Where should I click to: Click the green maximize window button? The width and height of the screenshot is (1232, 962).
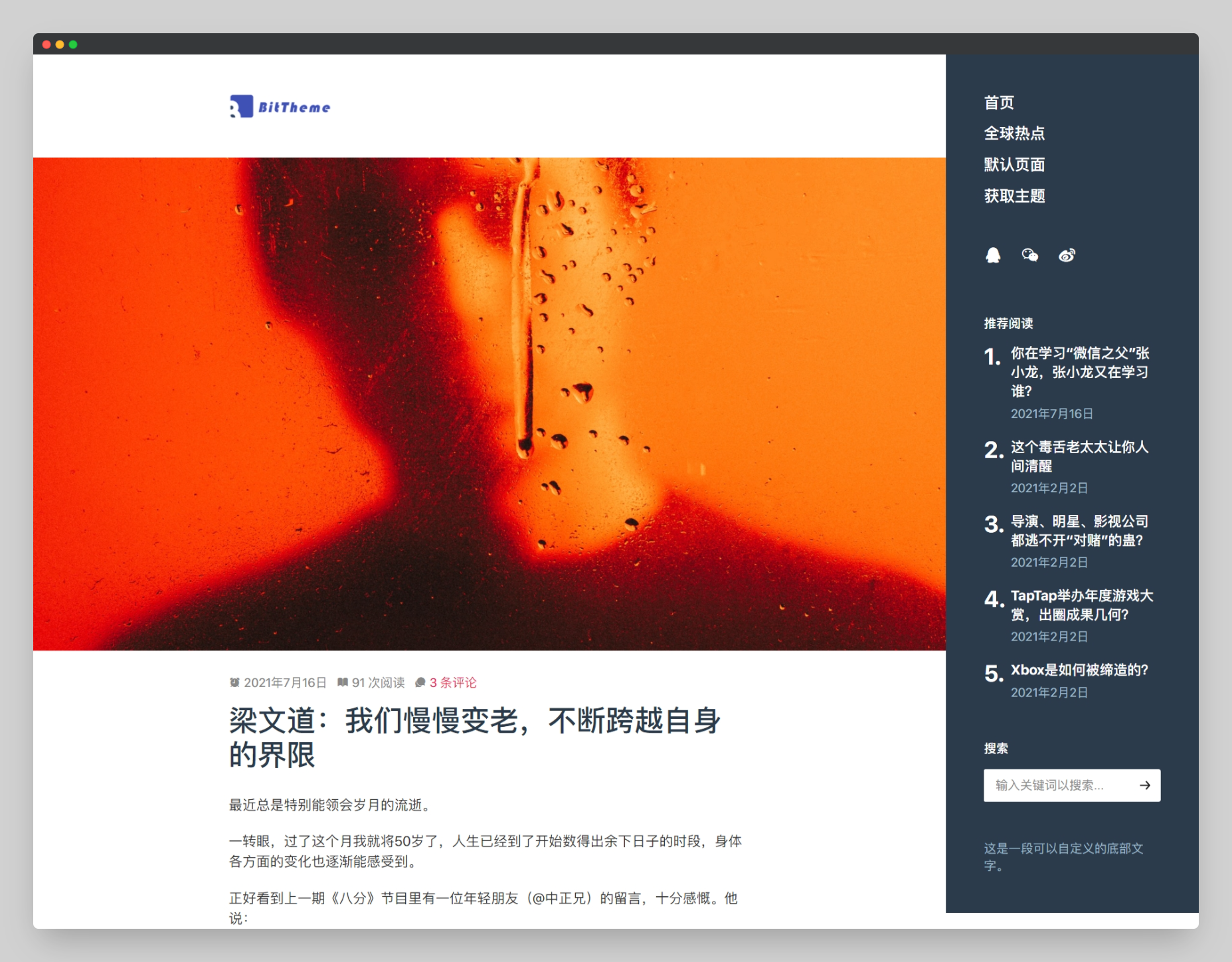(x=73, y=45)
